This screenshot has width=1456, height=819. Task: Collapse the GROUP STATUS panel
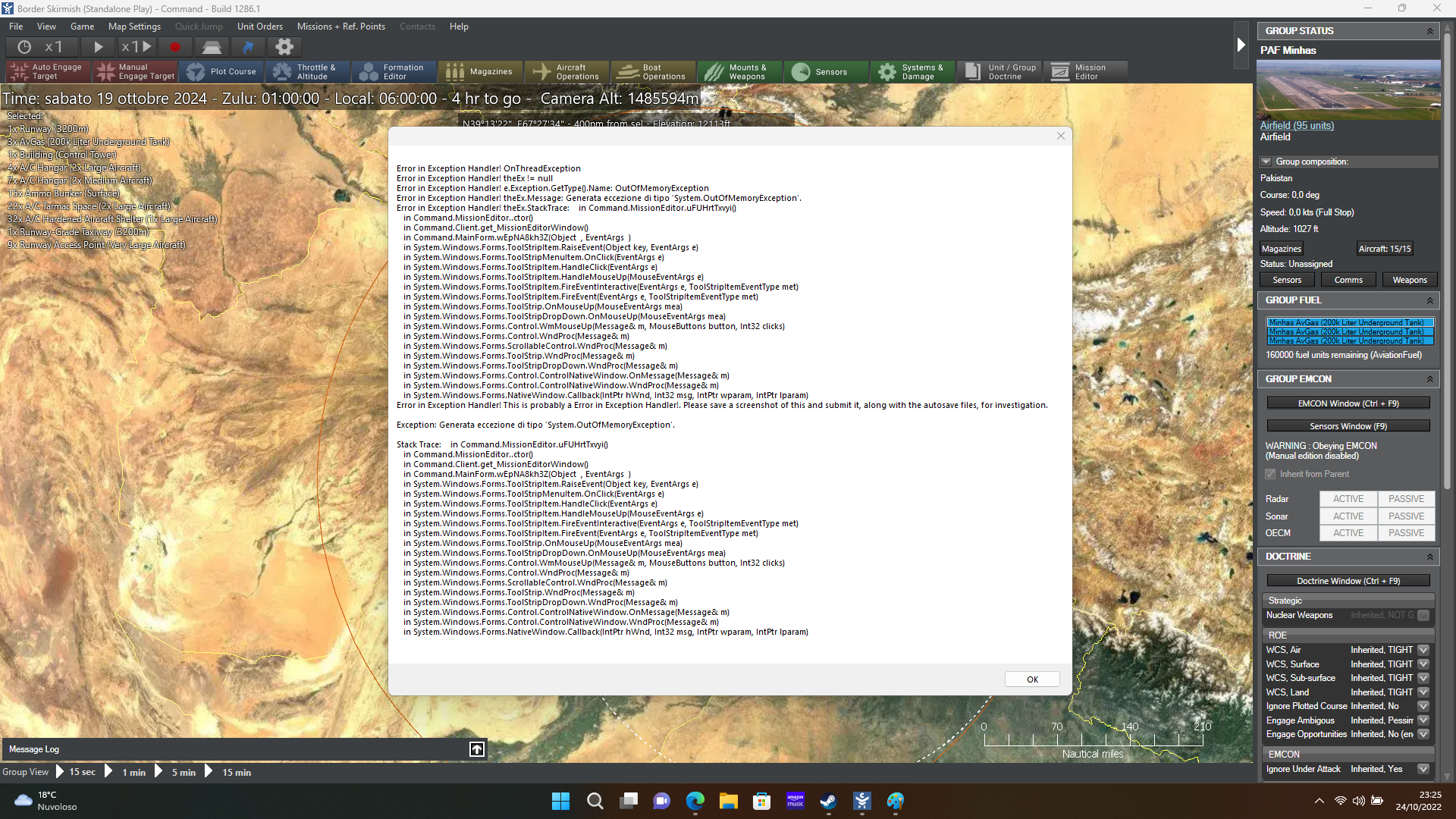click(x=1430, y=31)
